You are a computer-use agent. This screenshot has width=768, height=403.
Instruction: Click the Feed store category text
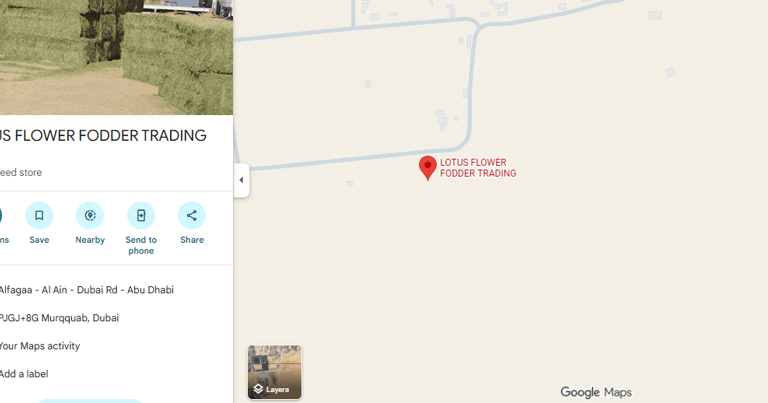coord(21,172)
